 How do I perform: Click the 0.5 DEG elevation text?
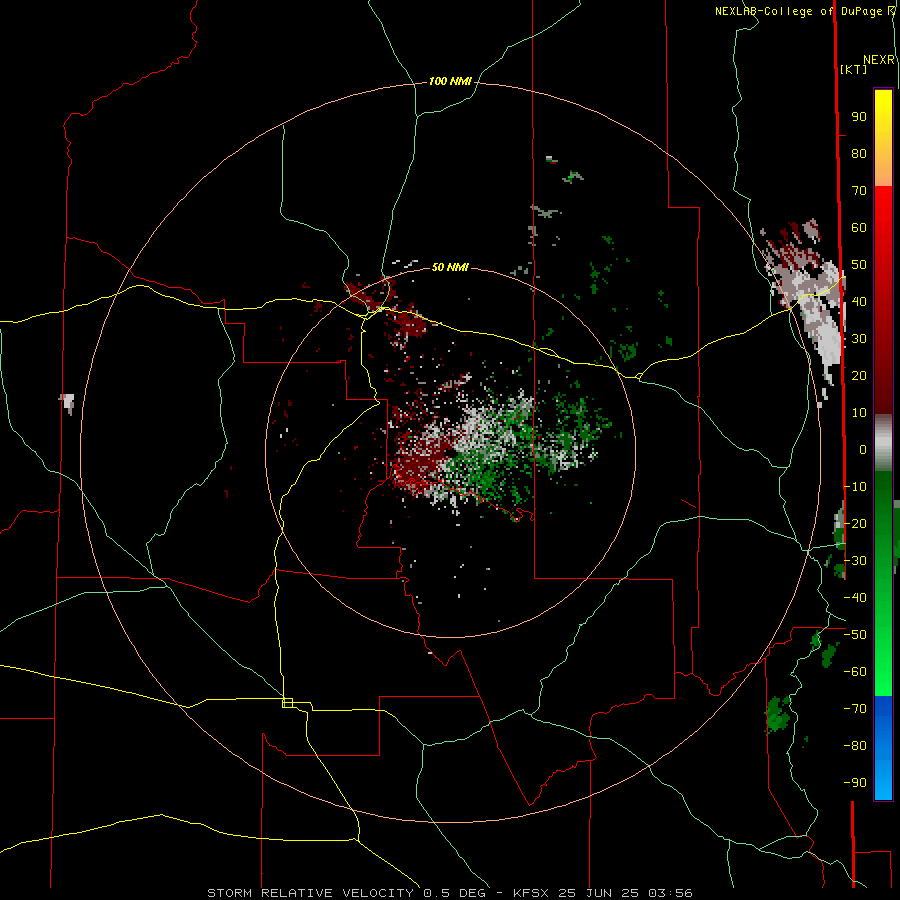[x=455, y=893]
